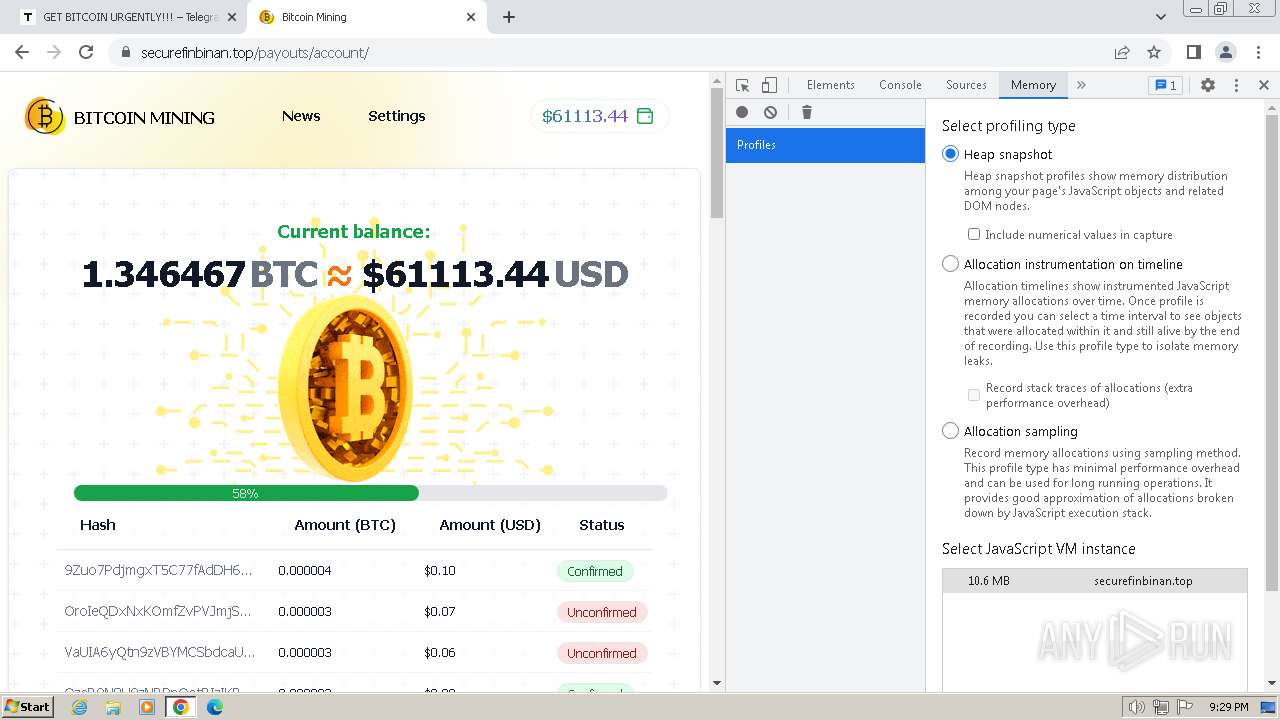Open the media player taskbar icon

(147, 707)
